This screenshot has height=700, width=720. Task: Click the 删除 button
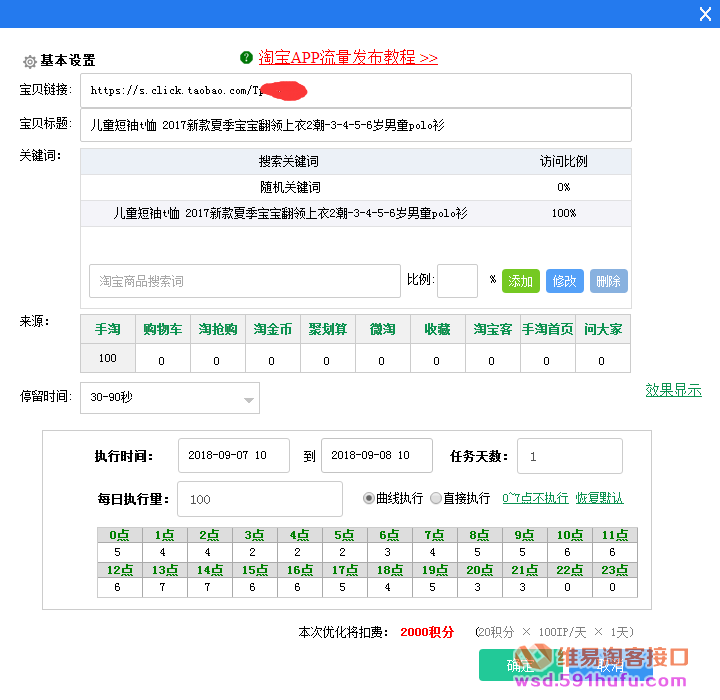(609, 281)
